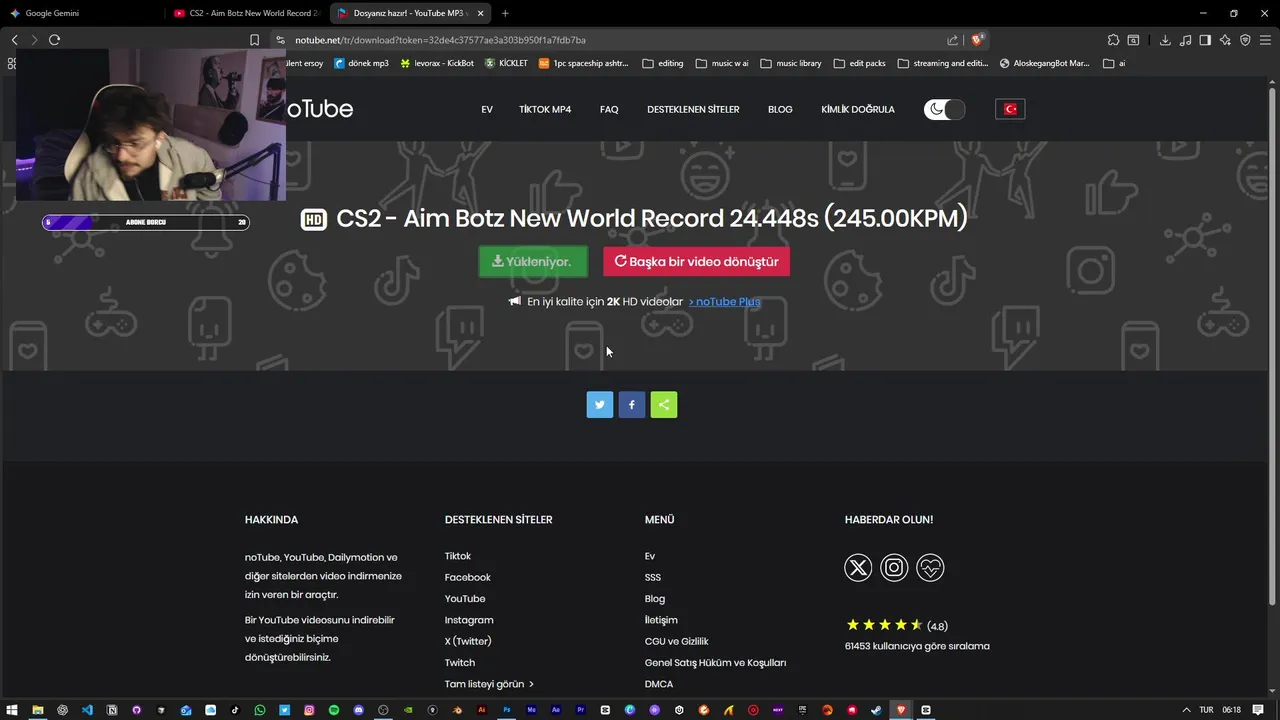This screenshot has height=720, width=1280.
Task: Open Genel Satış Hüküm ve Koşulları link
Action: coord(716,662)
